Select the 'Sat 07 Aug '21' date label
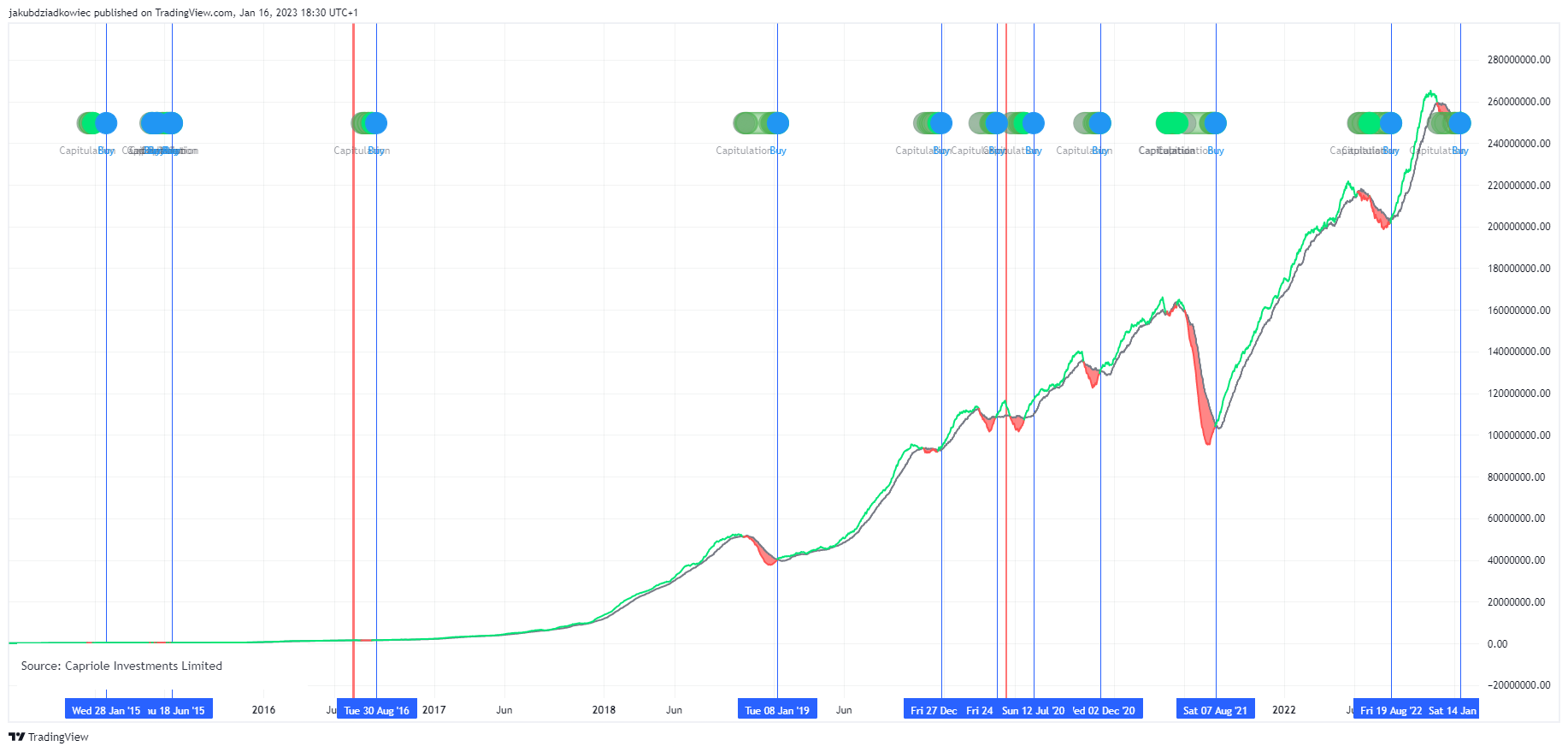 [x=1215, y=710]
